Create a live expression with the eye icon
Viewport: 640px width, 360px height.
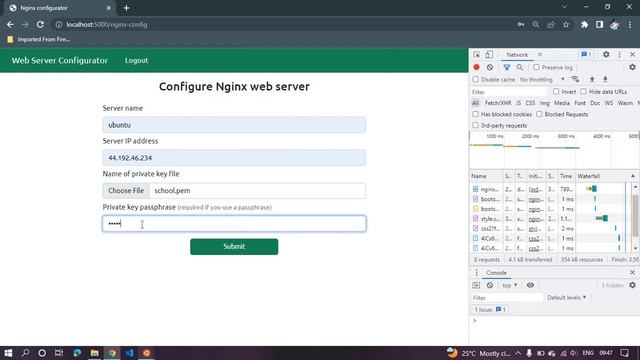pos(530,285)
